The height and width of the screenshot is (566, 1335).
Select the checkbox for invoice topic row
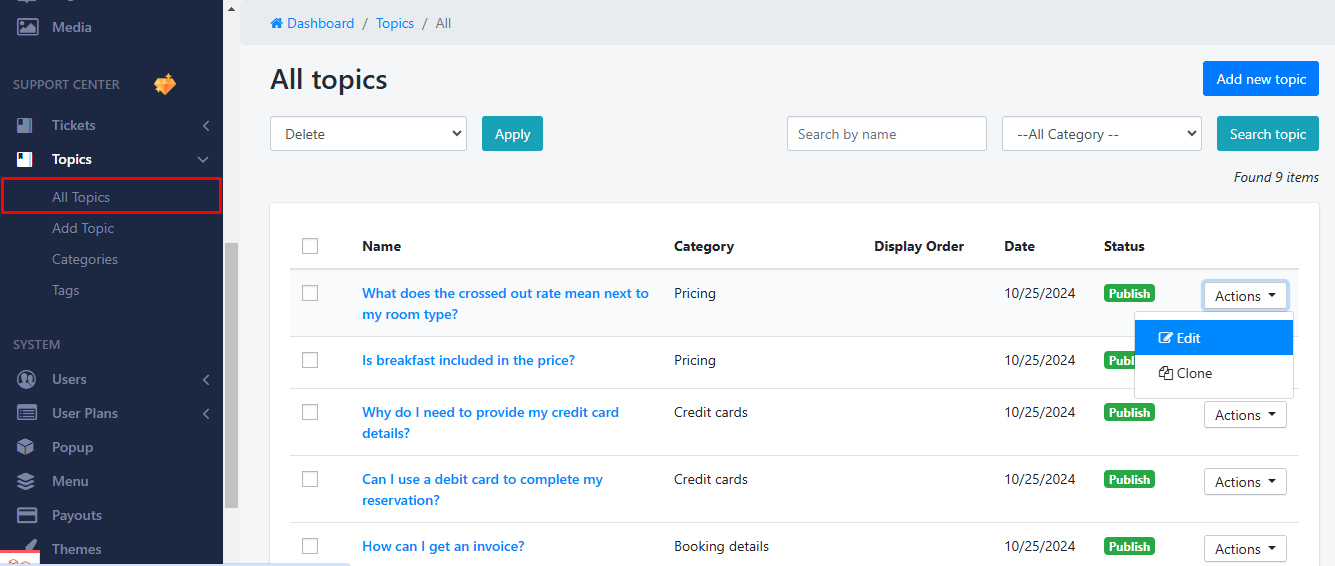pyautogui.click(x=310, y=546)
